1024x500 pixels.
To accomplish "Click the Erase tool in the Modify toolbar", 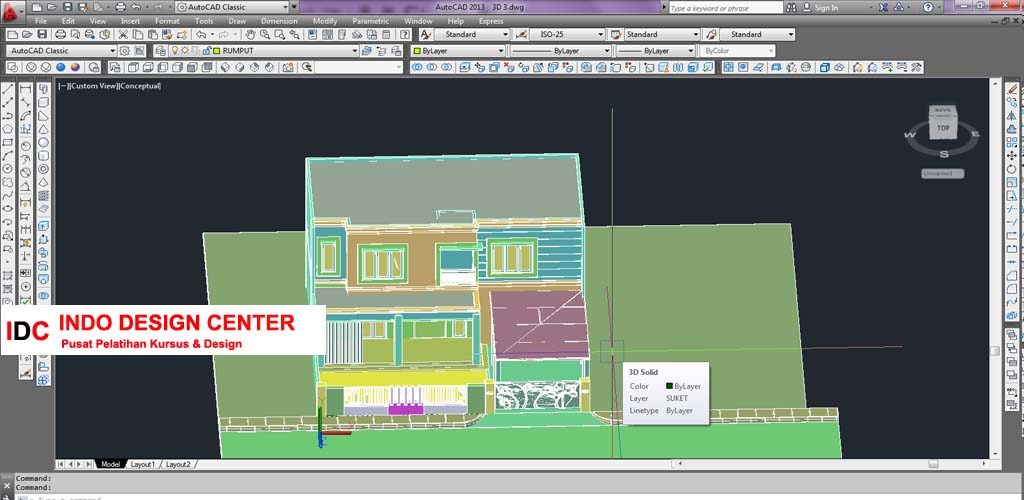I will coord(1012,89).
